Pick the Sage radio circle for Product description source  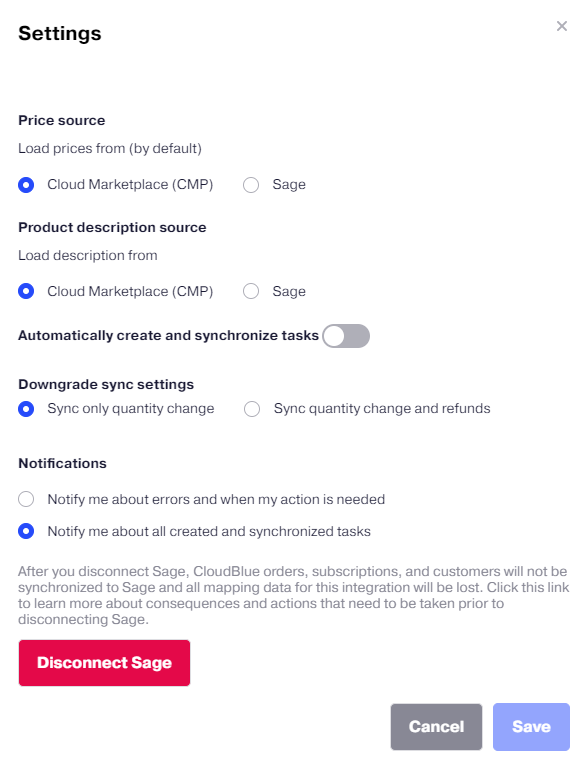point(251,291)
